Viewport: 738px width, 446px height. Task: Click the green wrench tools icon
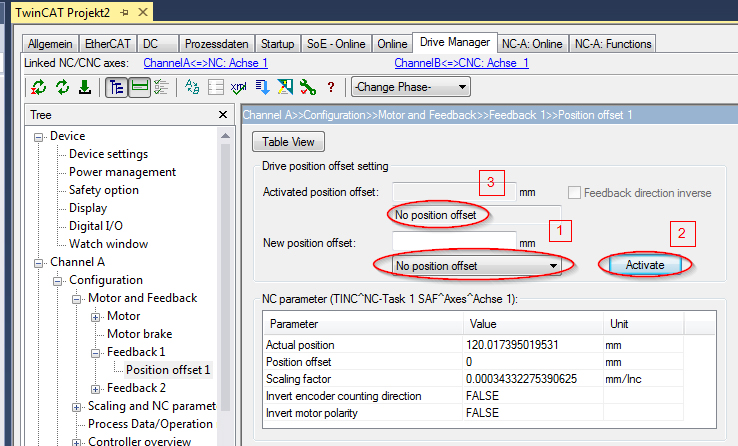(x=308, y=87)
